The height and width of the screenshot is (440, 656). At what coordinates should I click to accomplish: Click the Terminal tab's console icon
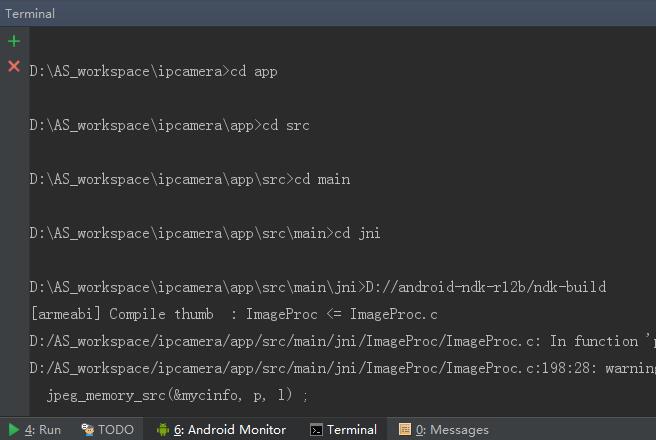pyautogui.click(x=316, y=430)
